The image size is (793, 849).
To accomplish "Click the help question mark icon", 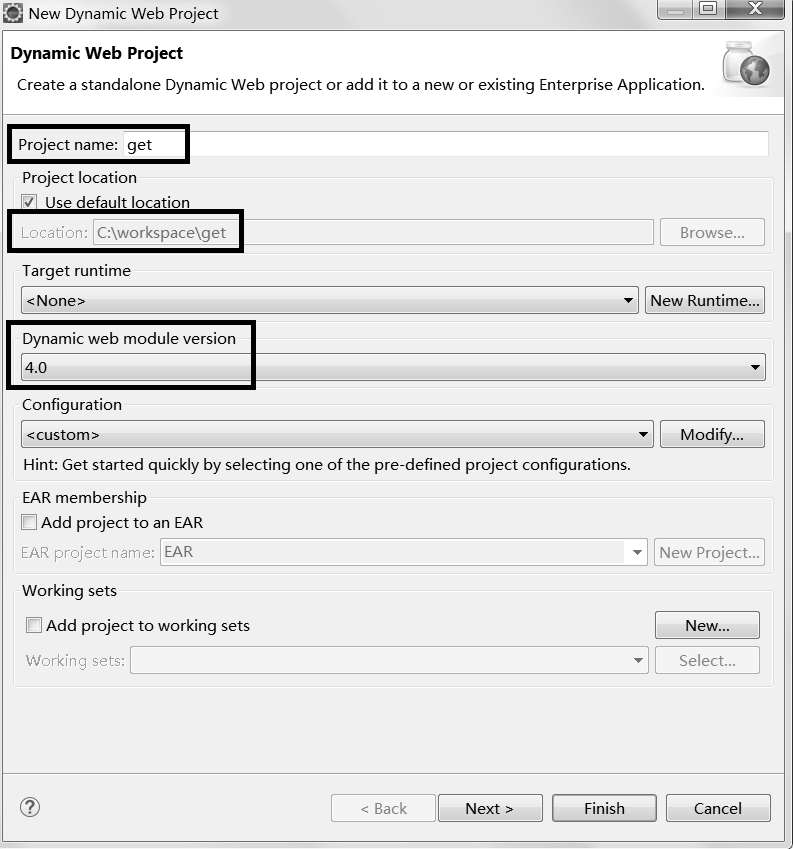I will (29, 807).
